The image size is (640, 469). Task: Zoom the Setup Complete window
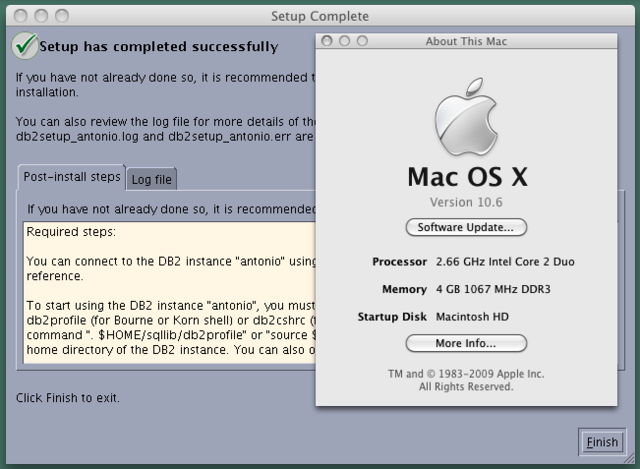(62, 16)
